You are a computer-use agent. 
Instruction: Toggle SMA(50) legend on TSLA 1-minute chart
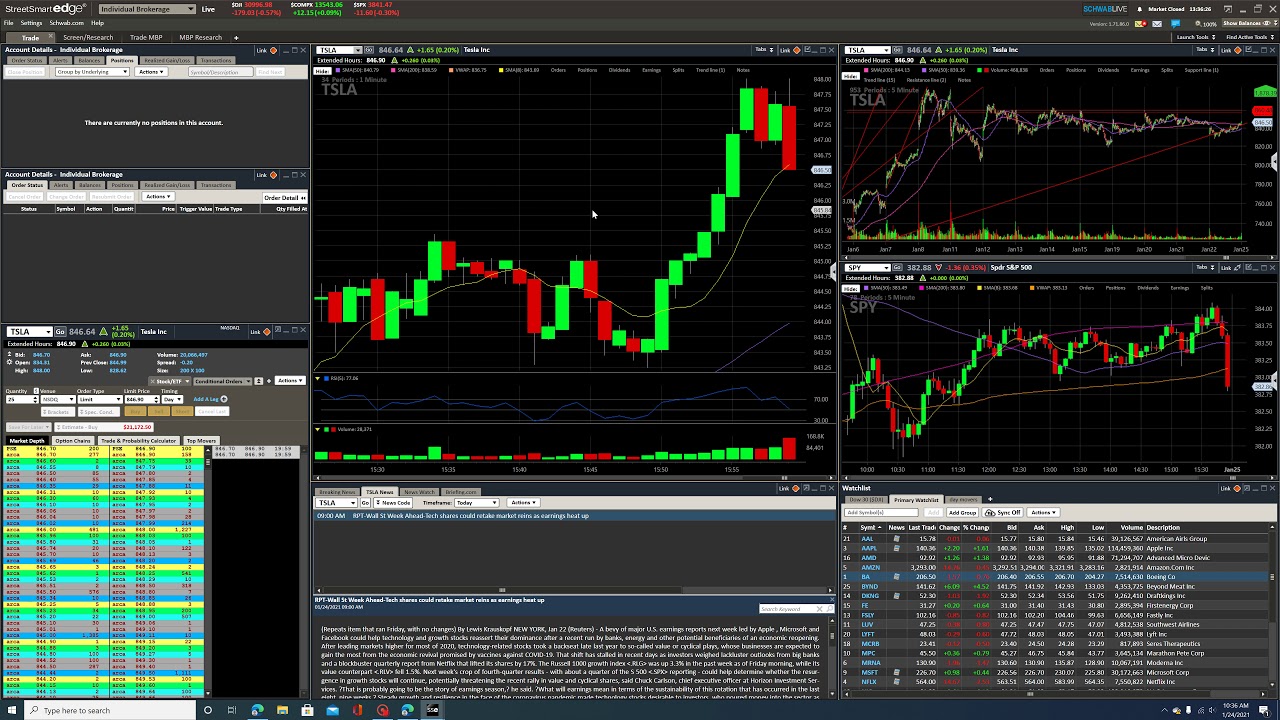tap(358, 70)
